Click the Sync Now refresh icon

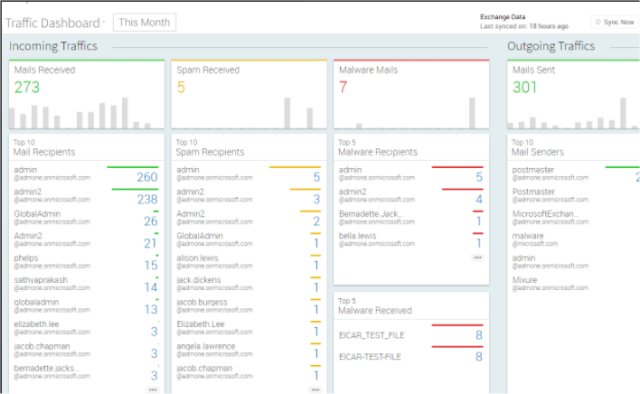598,22
